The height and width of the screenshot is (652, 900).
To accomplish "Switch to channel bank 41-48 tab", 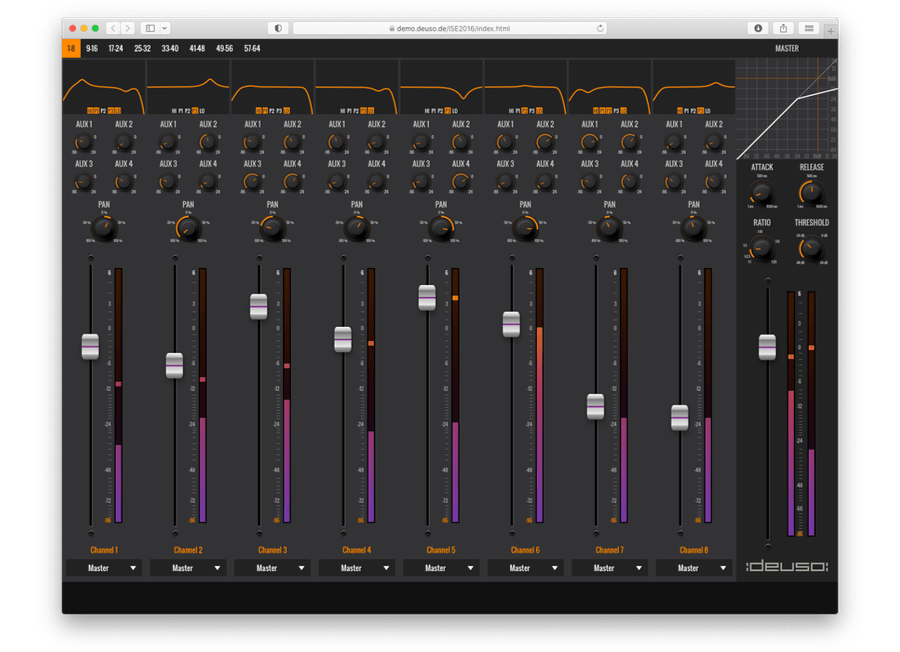I will click(197, 48).
